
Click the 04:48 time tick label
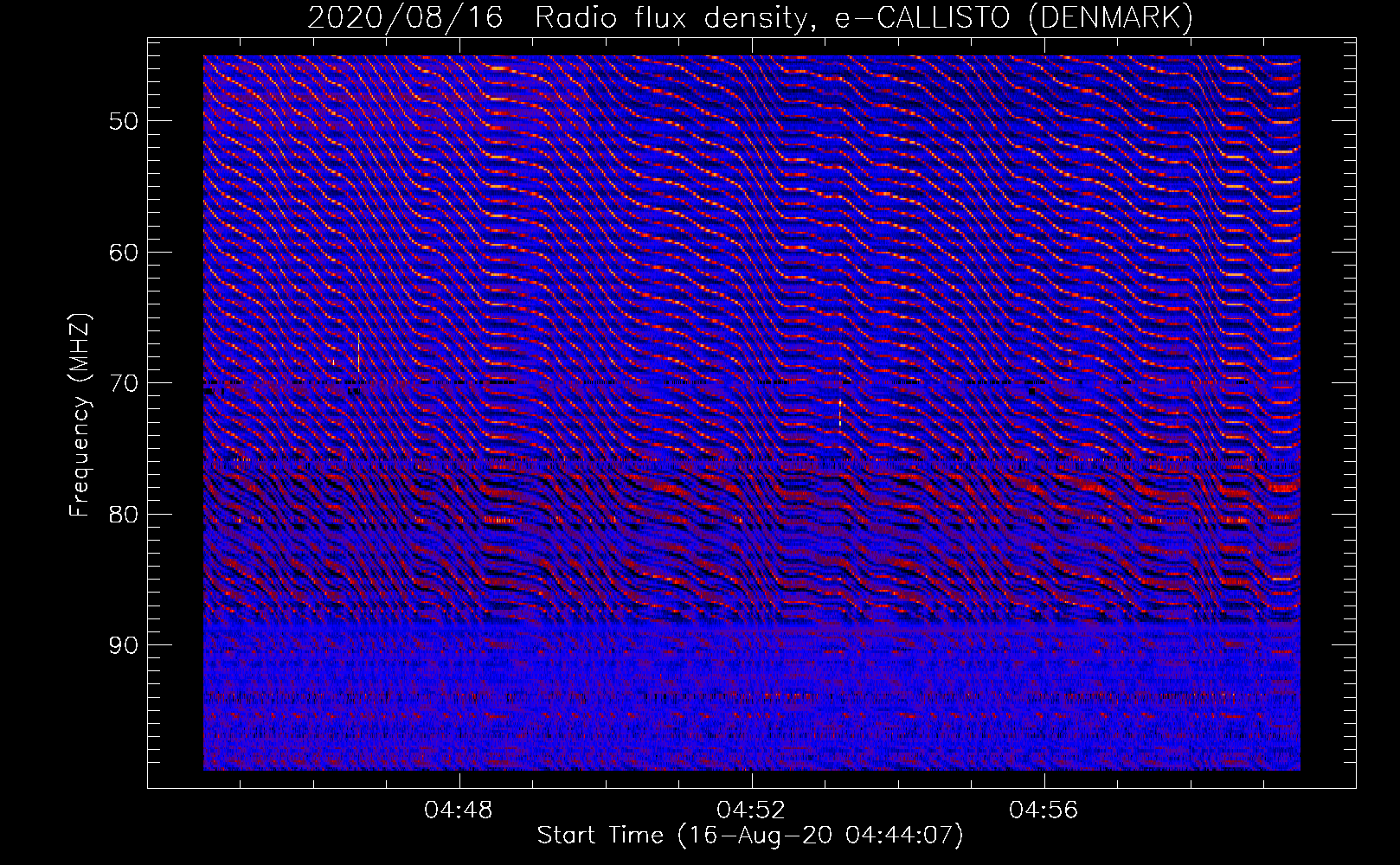459,811
